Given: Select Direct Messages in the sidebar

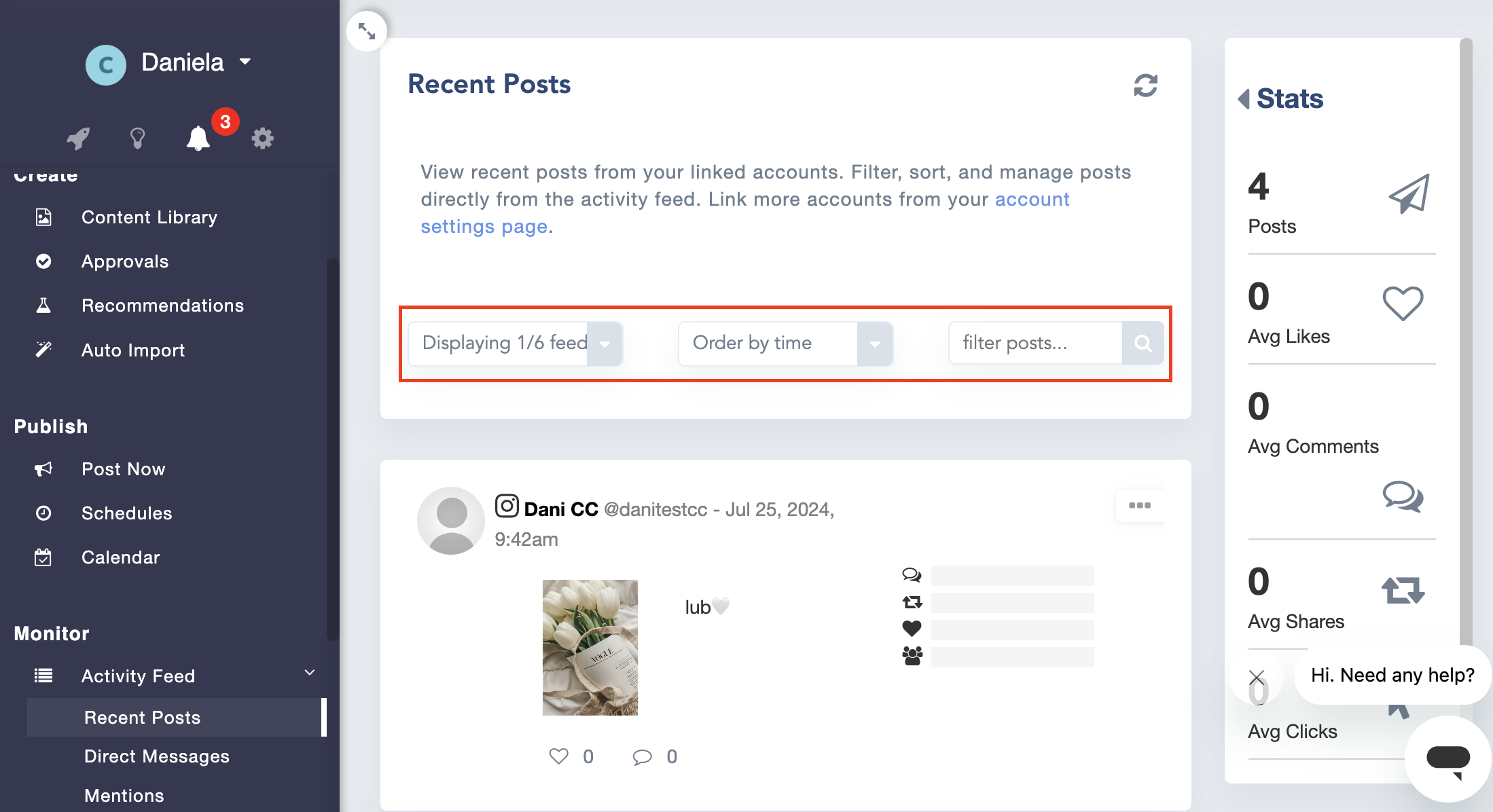Looking at the screenshot, I should (156, 756).
